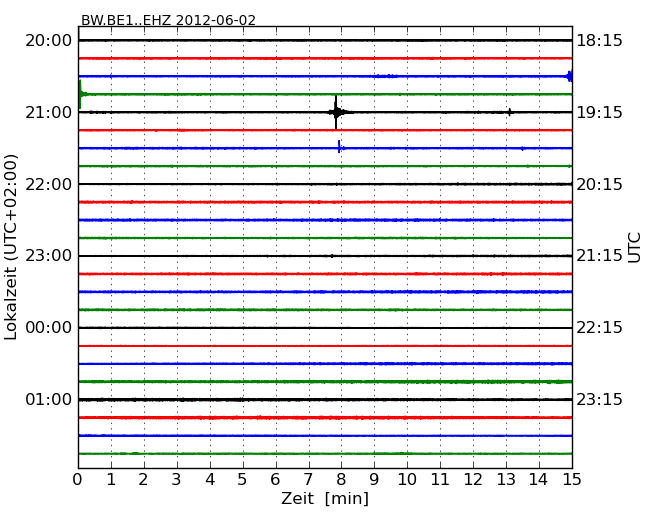Select the 21:00 local time label
The height and width of the screenshot is (520, 650).
(49, 112)
